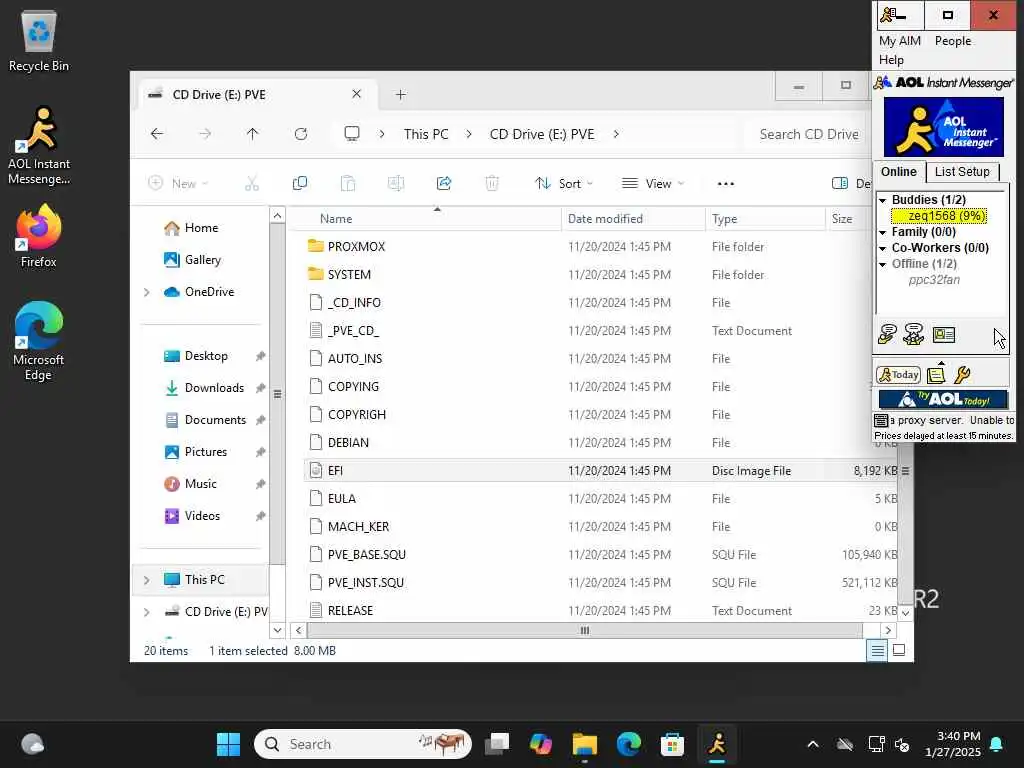Collapse the Family group in AIM

click(882, 232)
